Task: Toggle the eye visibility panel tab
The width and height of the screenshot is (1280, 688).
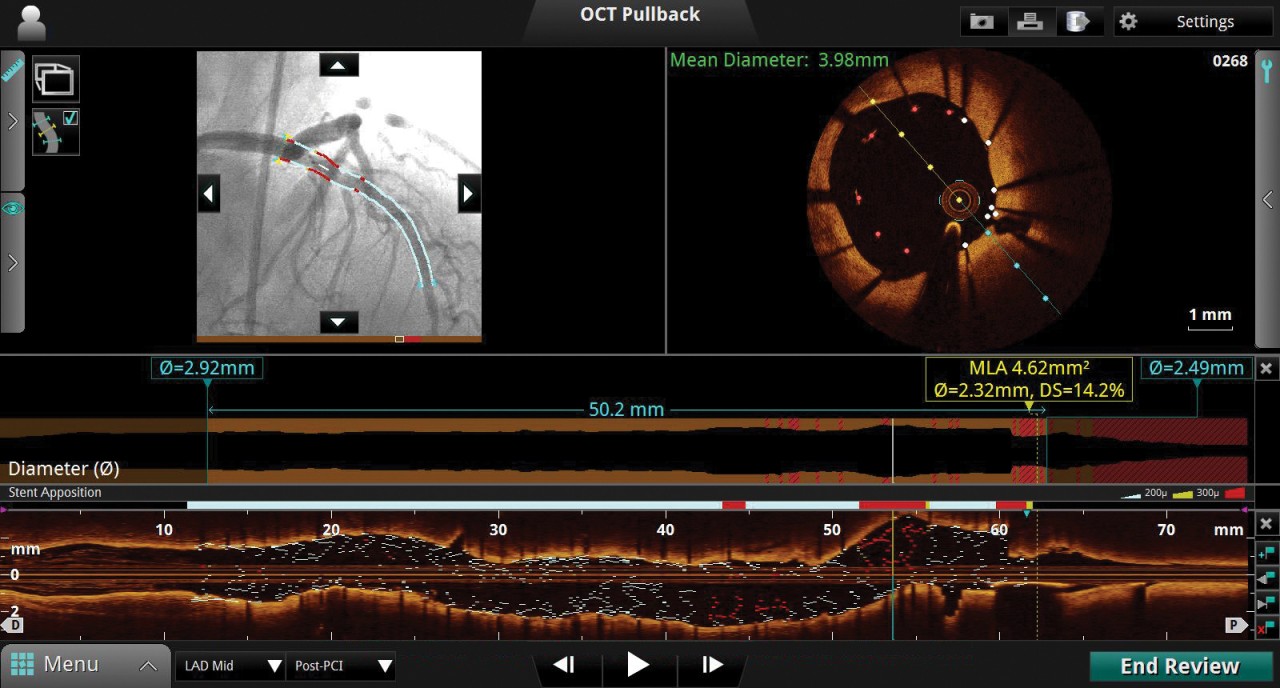Action: pos(12,208)
